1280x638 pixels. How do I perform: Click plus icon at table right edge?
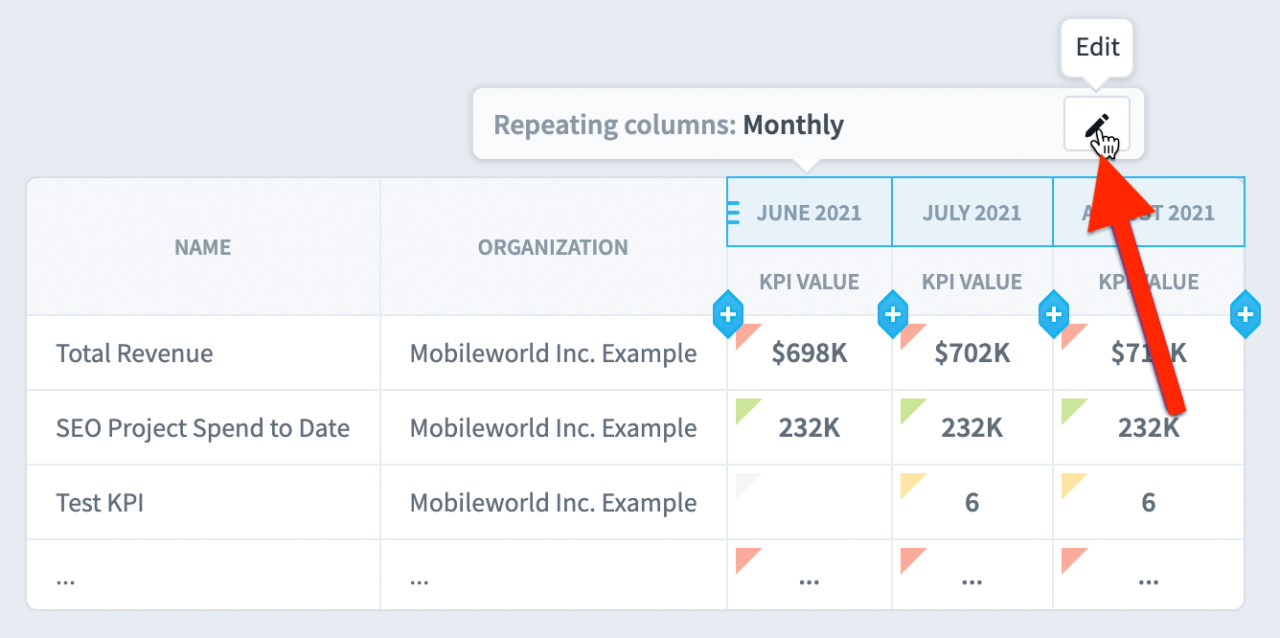pyautogui.click(x=1245, y=315)
